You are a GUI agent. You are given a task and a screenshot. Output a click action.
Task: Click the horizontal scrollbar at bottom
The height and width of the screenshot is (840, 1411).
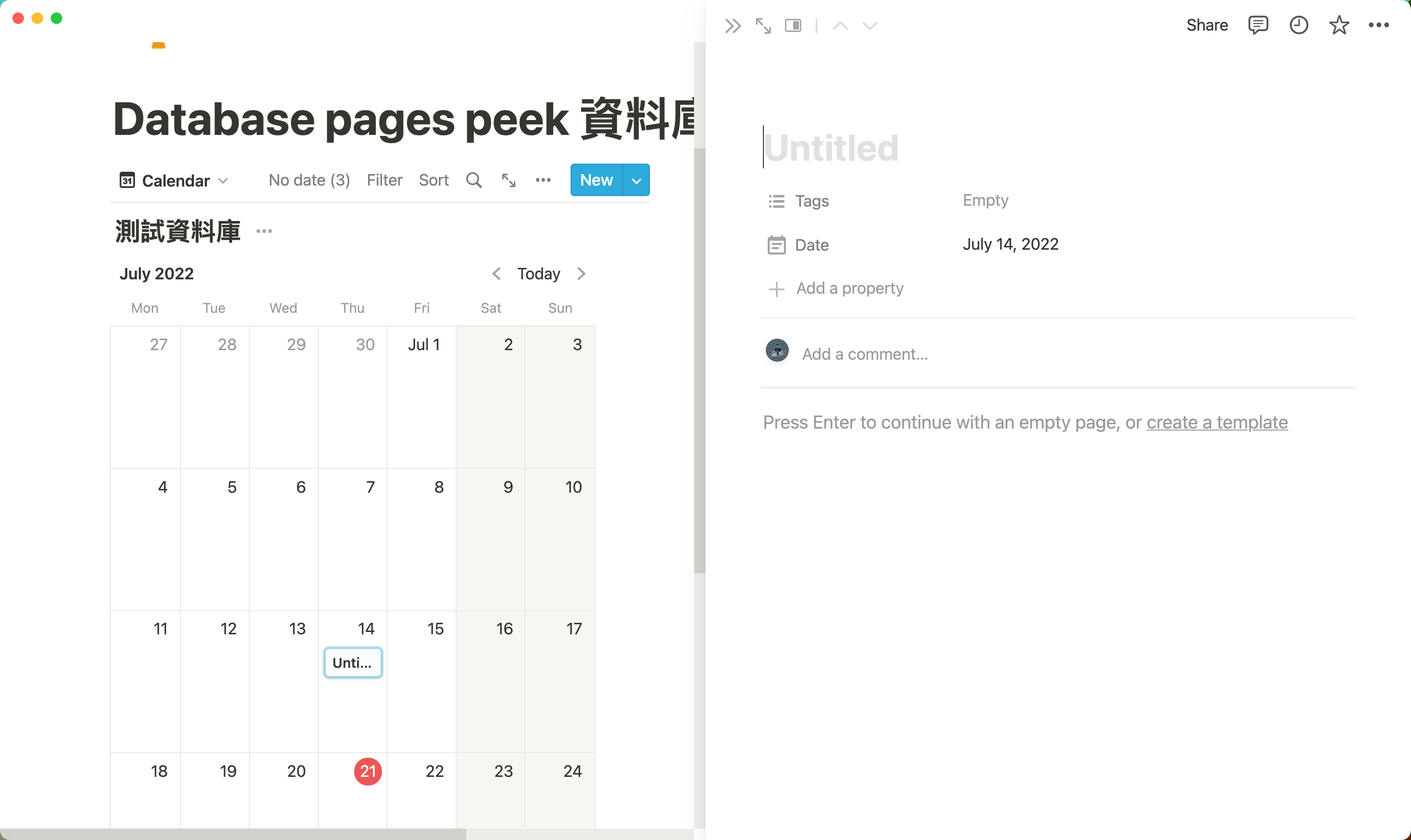coord(233,834)
